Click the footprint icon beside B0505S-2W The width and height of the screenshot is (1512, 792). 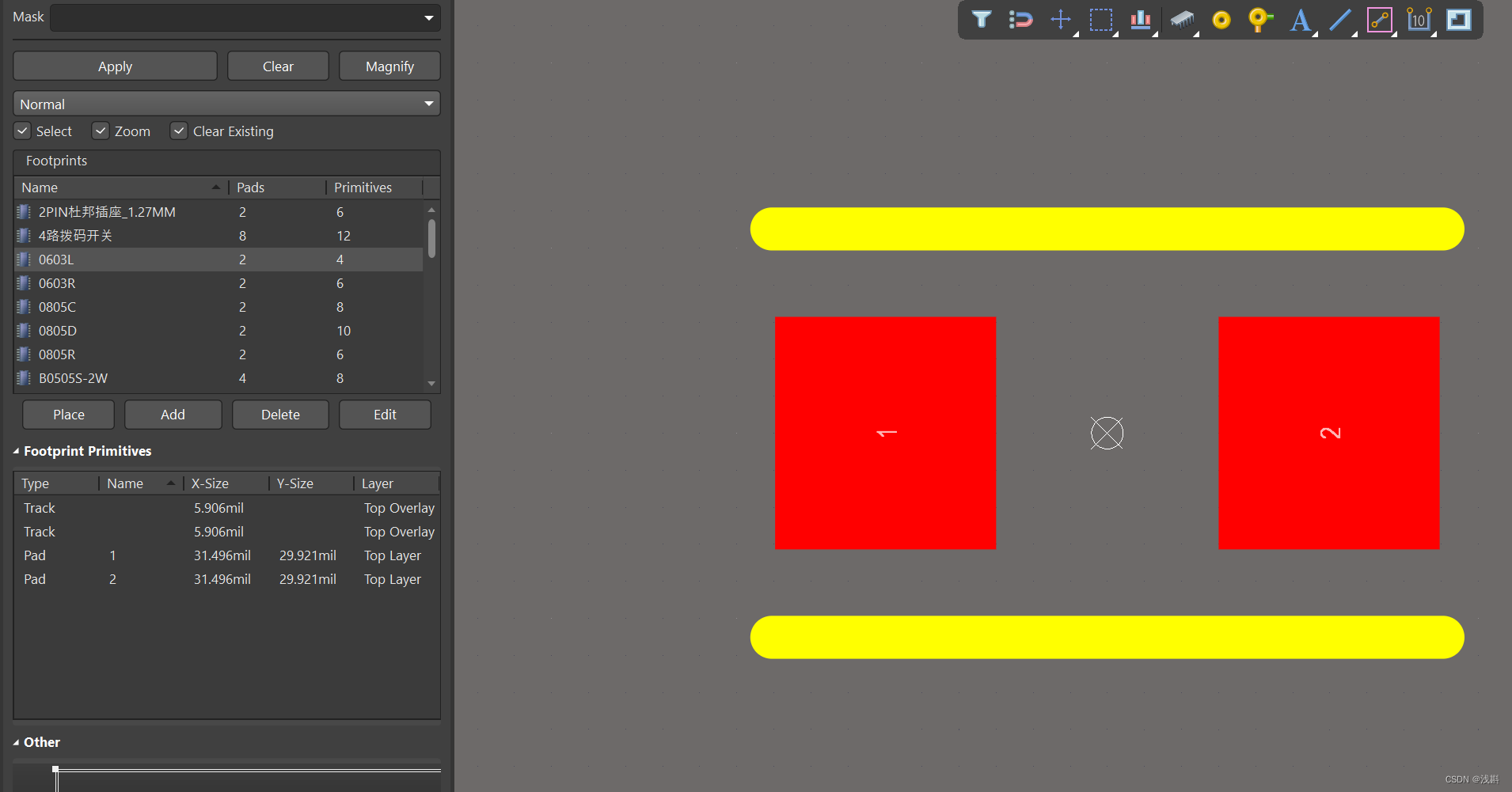[24, 378]
